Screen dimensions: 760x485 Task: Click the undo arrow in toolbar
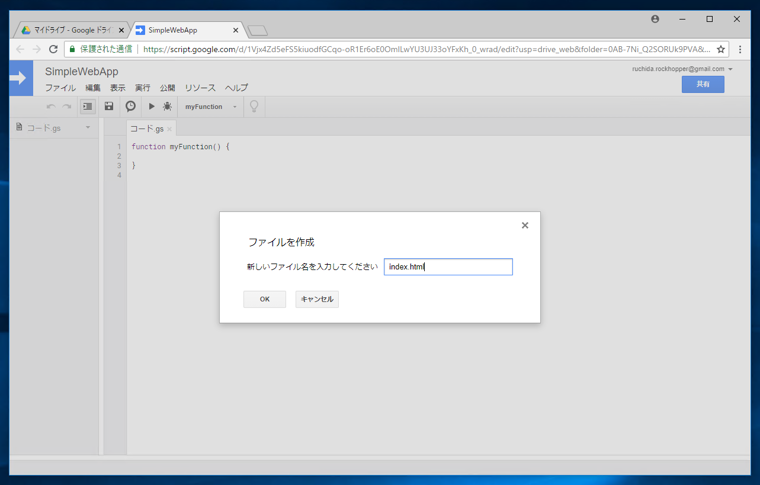pos(51,107)
